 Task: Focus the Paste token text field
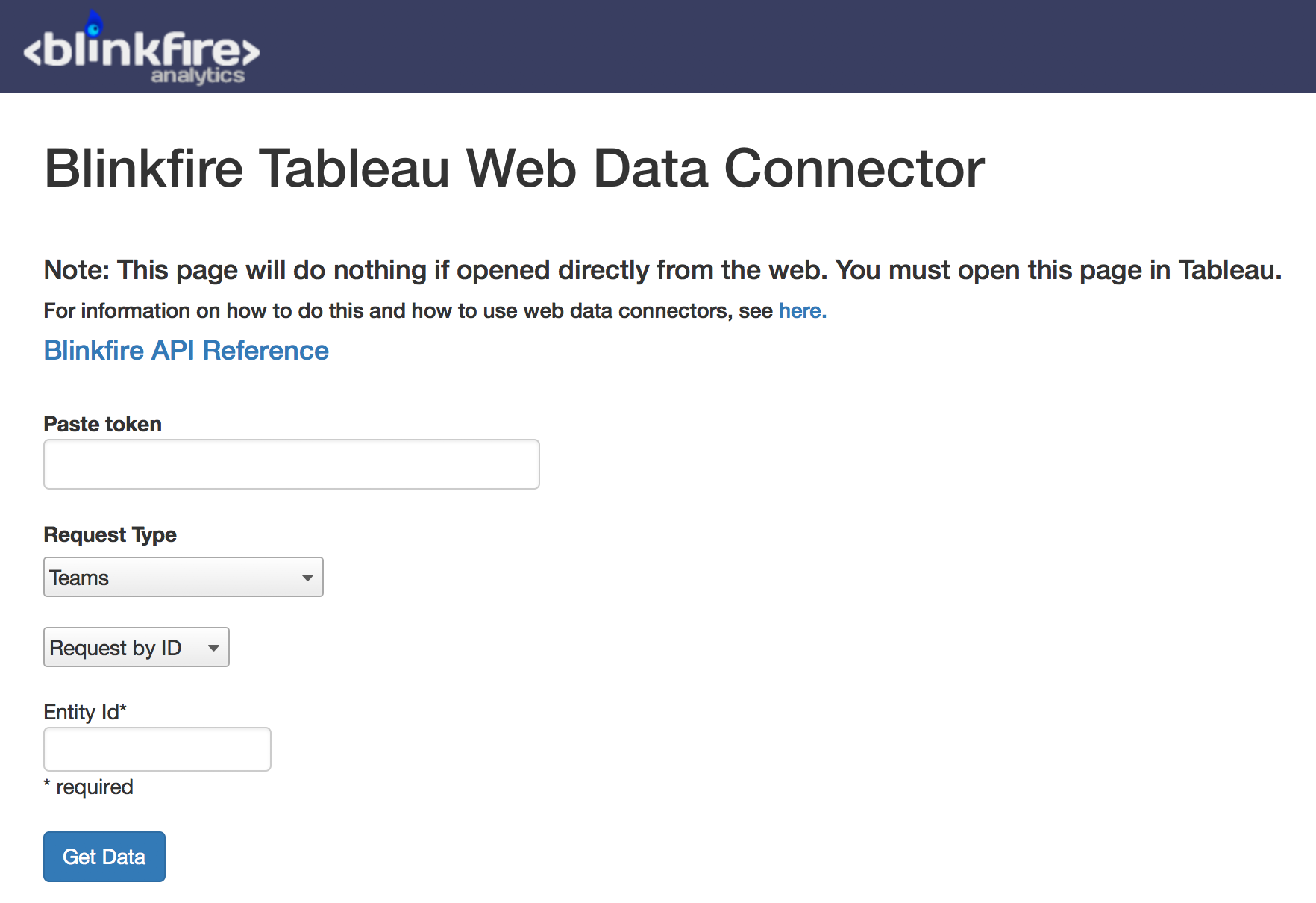click(x=291, y=464)
